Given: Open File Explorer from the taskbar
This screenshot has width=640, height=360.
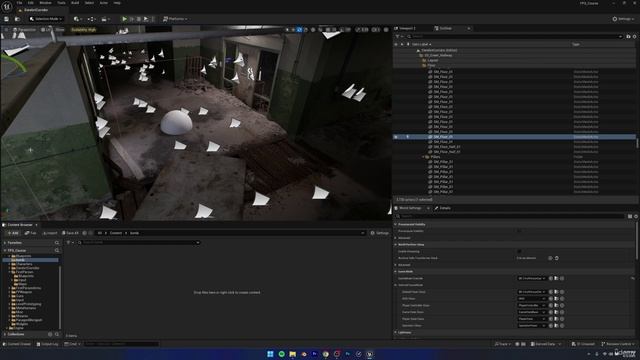Looking at the screenshot, I should pyautogui.click(x=293, y=354).
